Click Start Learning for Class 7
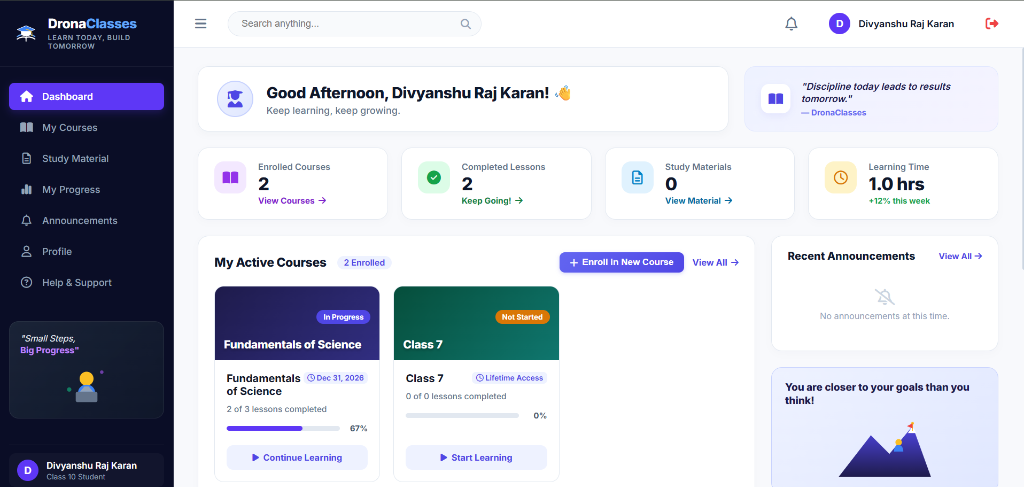This screenshot has width=1024, height=487. [x=476, y=458]
